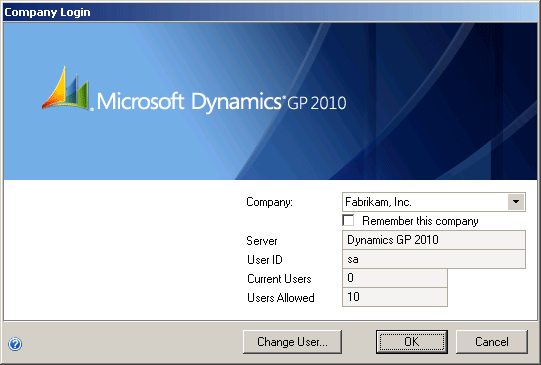The image size is (541, 365).
Task: Click the Users Allowed field showing 10
Action: point(395,297)
